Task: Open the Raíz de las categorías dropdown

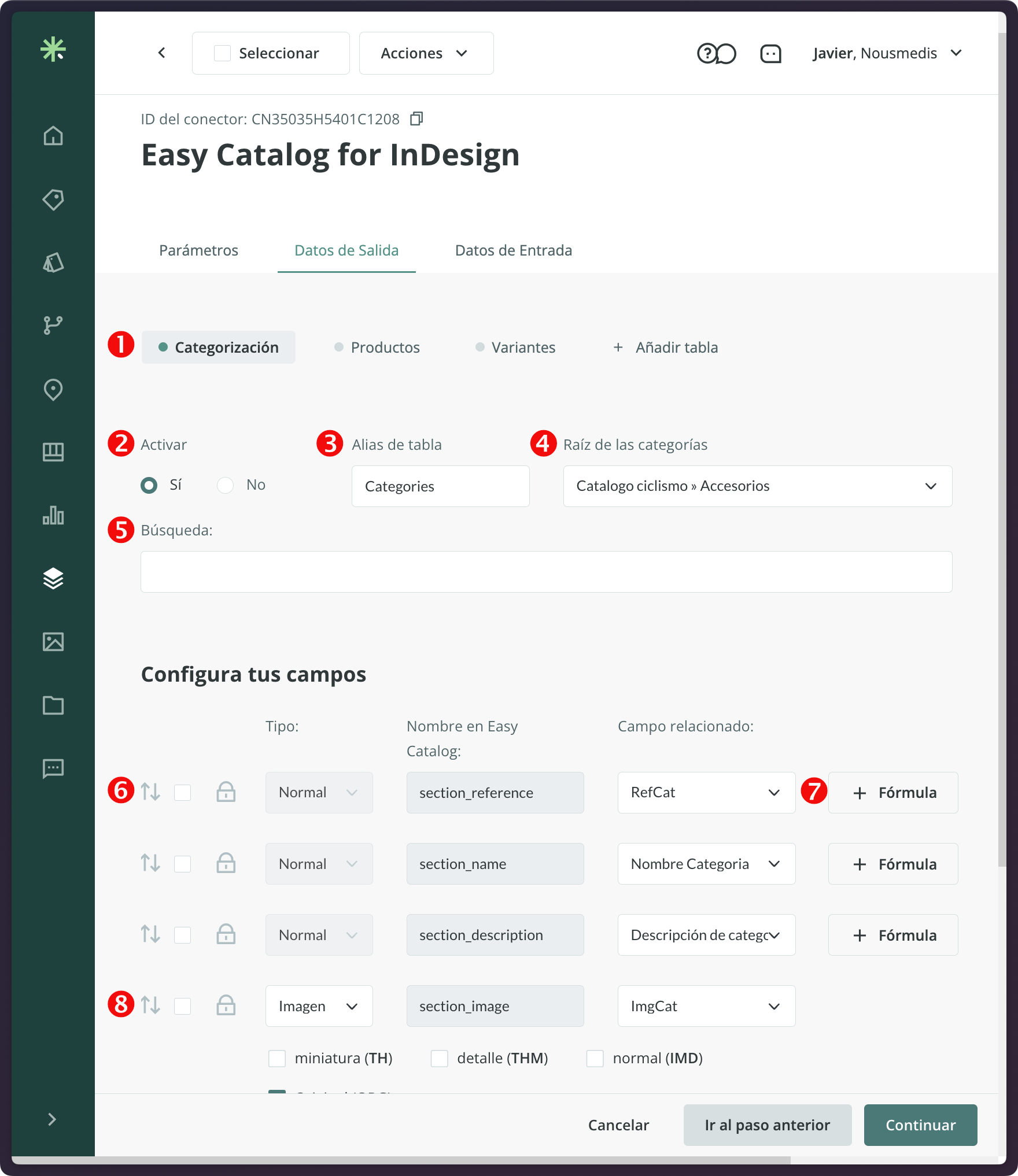Action: [x=757, y=486]
